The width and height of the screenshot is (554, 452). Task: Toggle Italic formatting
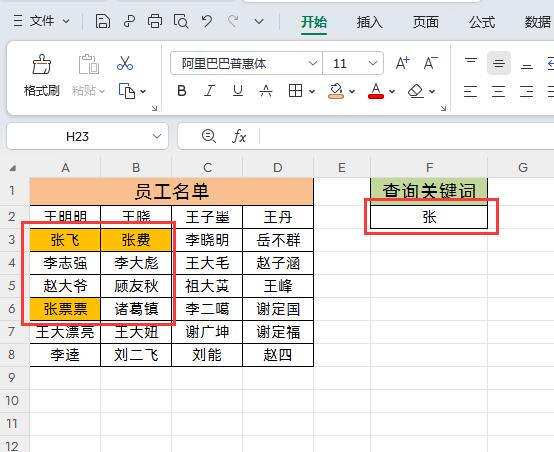pos(210,91)
